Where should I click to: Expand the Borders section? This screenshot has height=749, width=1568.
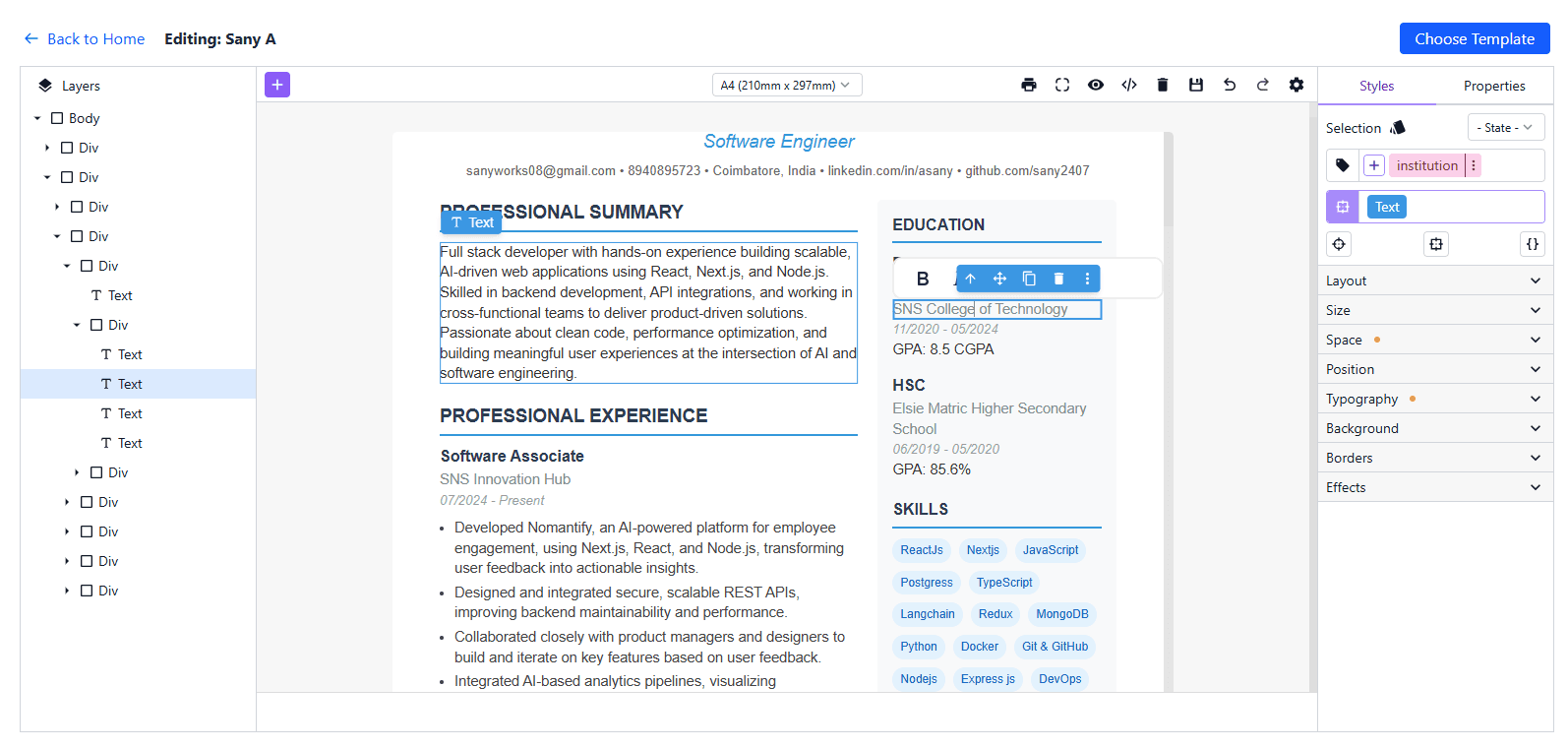(x=1435, y=458)
